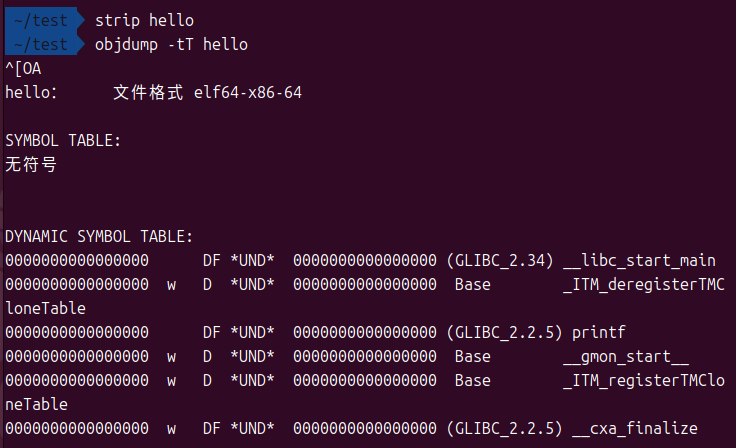The height and width of the screenshot is (448, 736).
Task: Click the (GLIBC_2.2.5) tag beside printf
Action: coord(504,333)
